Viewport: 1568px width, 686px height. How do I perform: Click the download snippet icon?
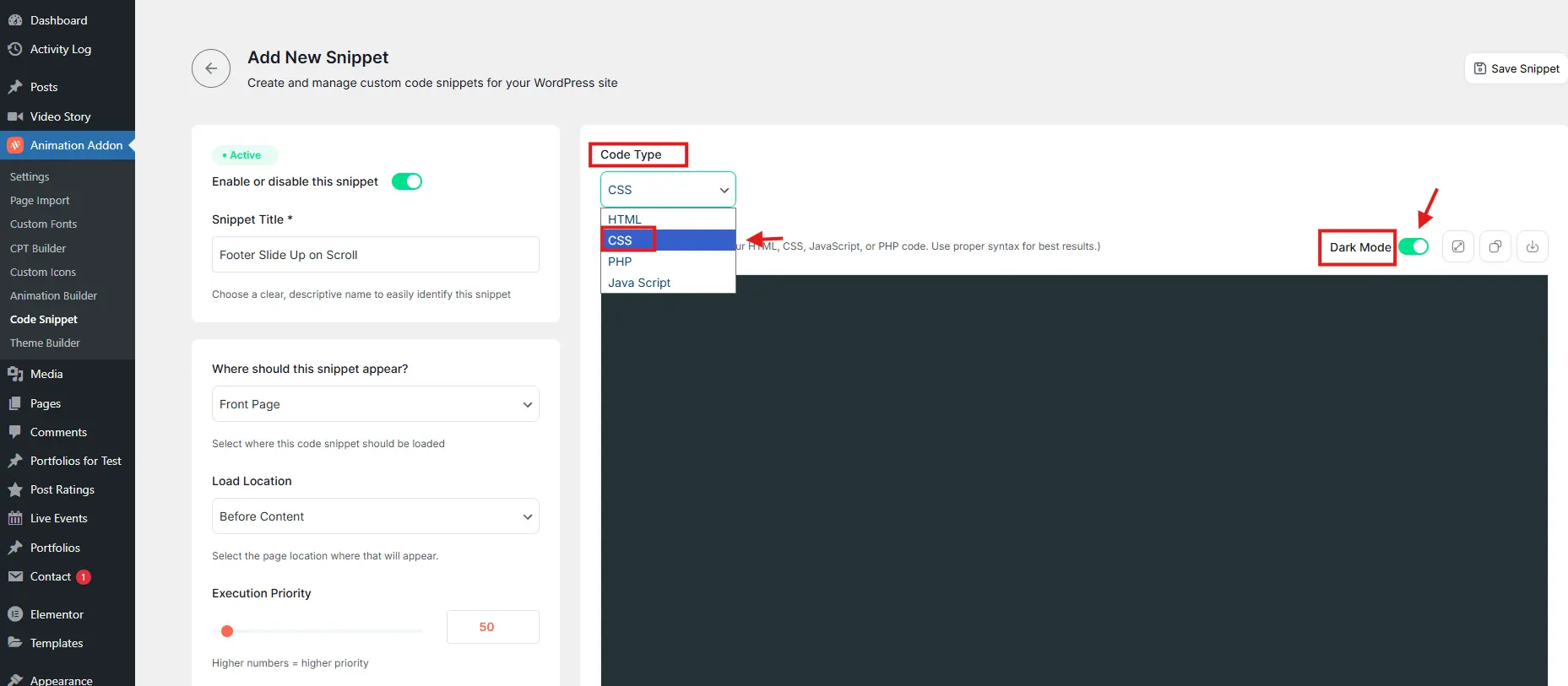1532,247
